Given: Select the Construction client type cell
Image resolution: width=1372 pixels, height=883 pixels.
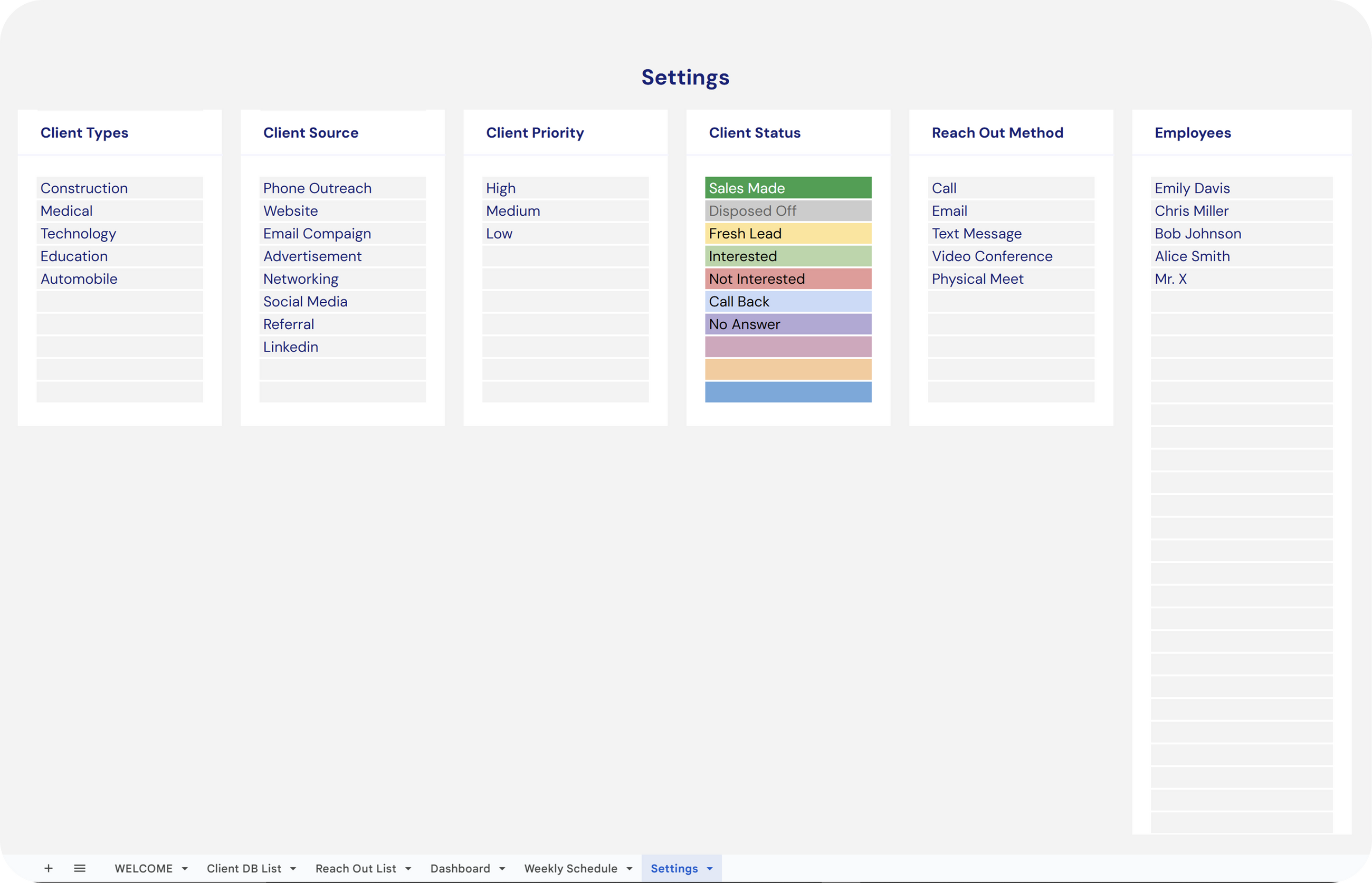Looking at the screenshot, I should [119, 188].
